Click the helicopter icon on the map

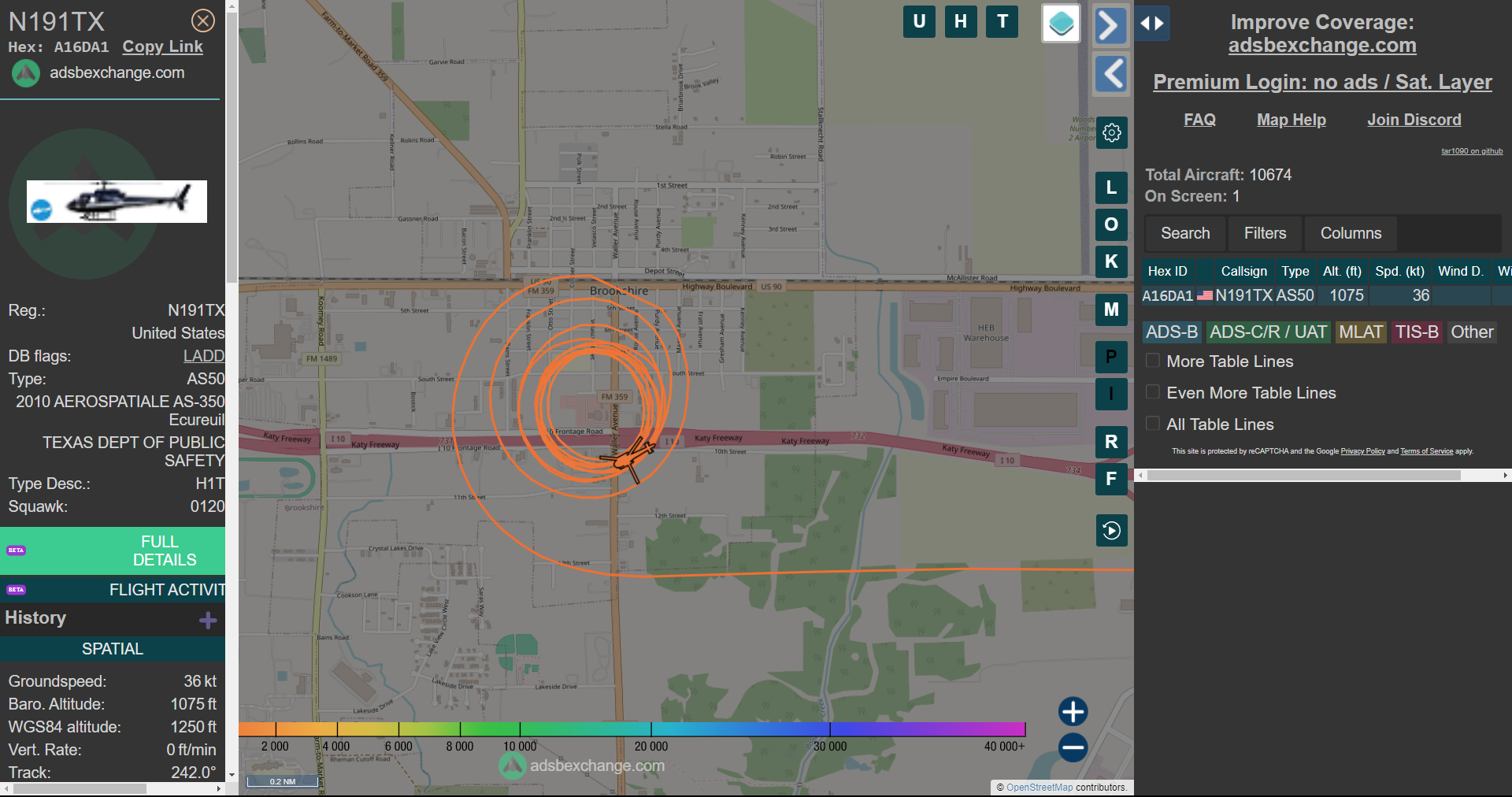coord(629,458)
